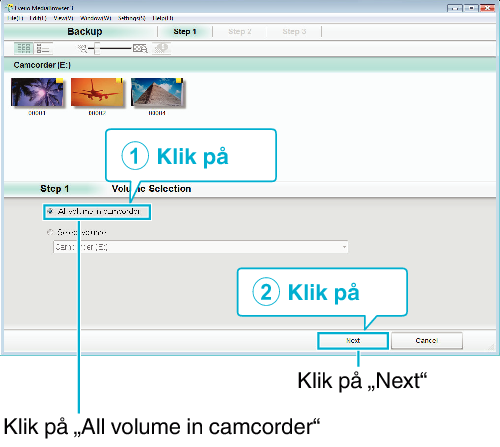Click the yellow marker on pyramid thumbnail
The image size is (500, 447).
[x=179, y=80]
